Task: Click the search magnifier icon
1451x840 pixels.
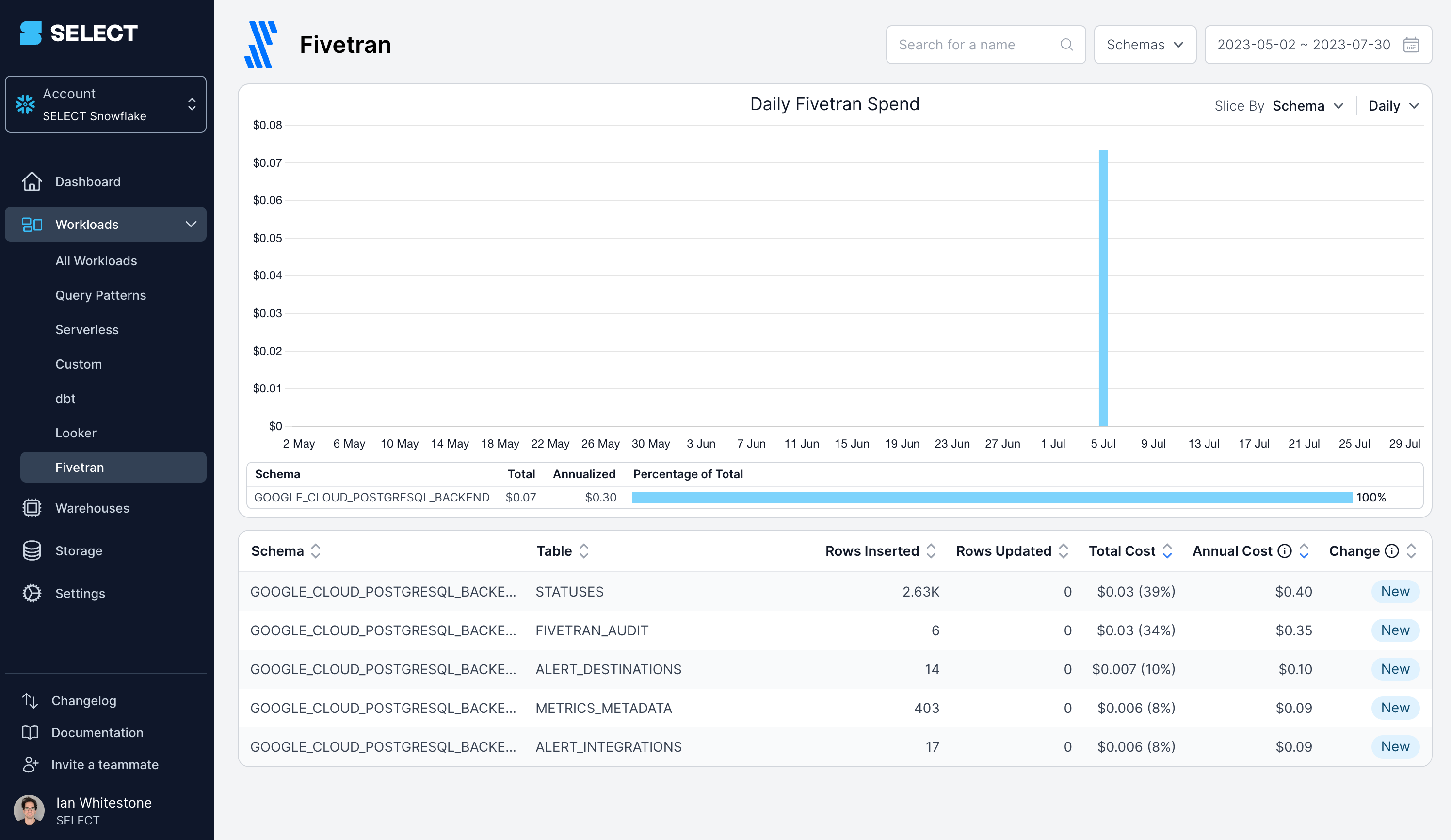Action: (x=1066, y=44)
